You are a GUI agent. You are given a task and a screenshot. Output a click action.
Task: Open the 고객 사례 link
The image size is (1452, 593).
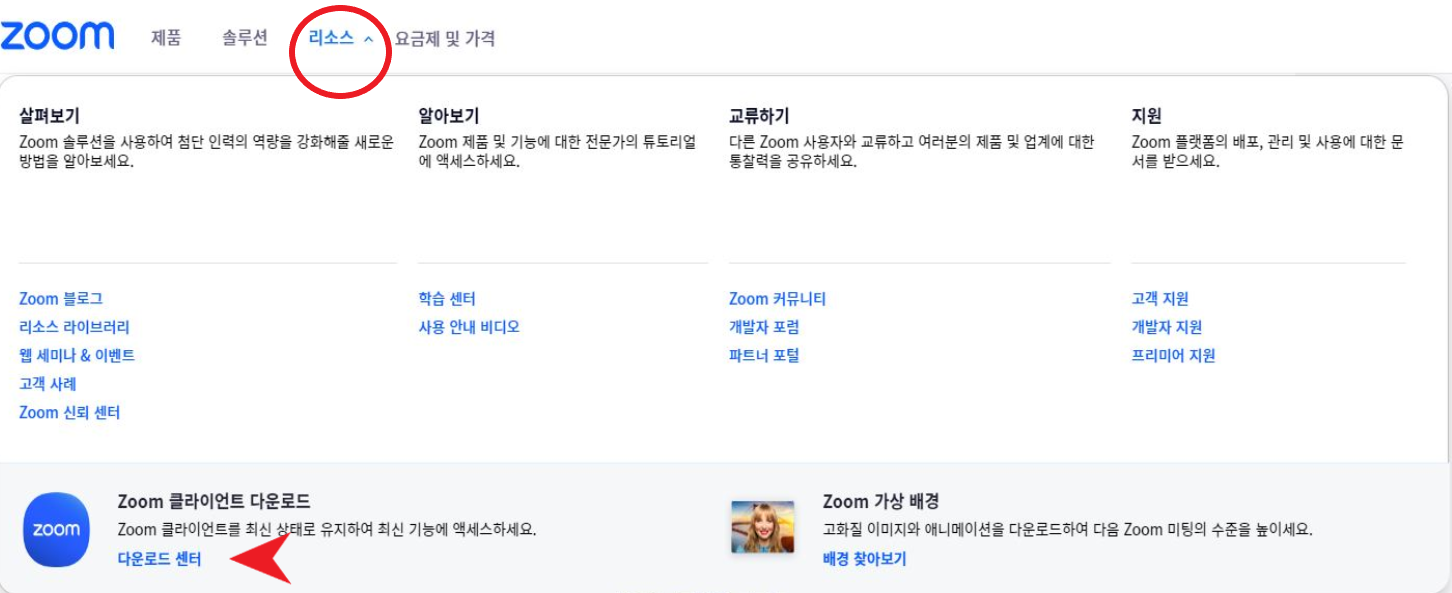[x=48, y=384]
